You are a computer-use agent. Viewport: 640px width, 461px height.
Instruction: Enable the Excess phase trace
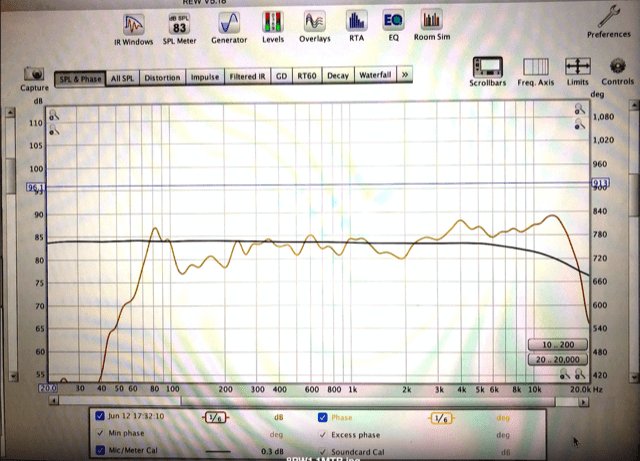(x=322, y=434)
